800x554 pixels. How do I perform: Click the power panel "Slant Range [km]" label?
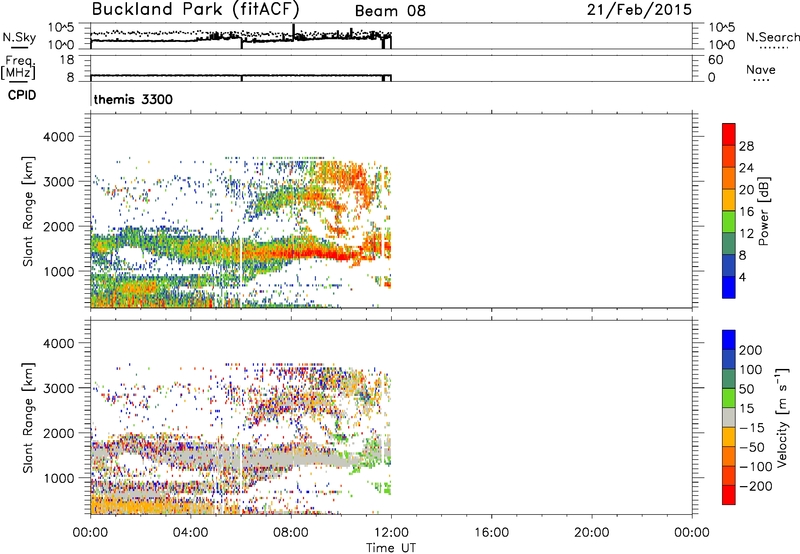28,211
